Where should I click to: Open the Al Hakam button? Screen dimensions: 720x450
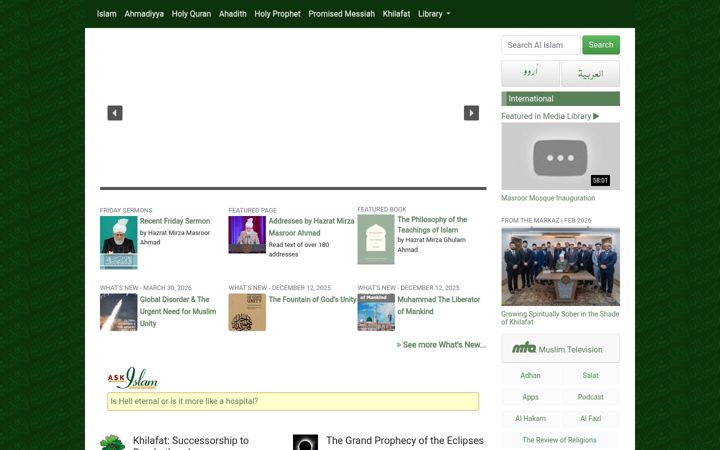(x=530, y=419)
